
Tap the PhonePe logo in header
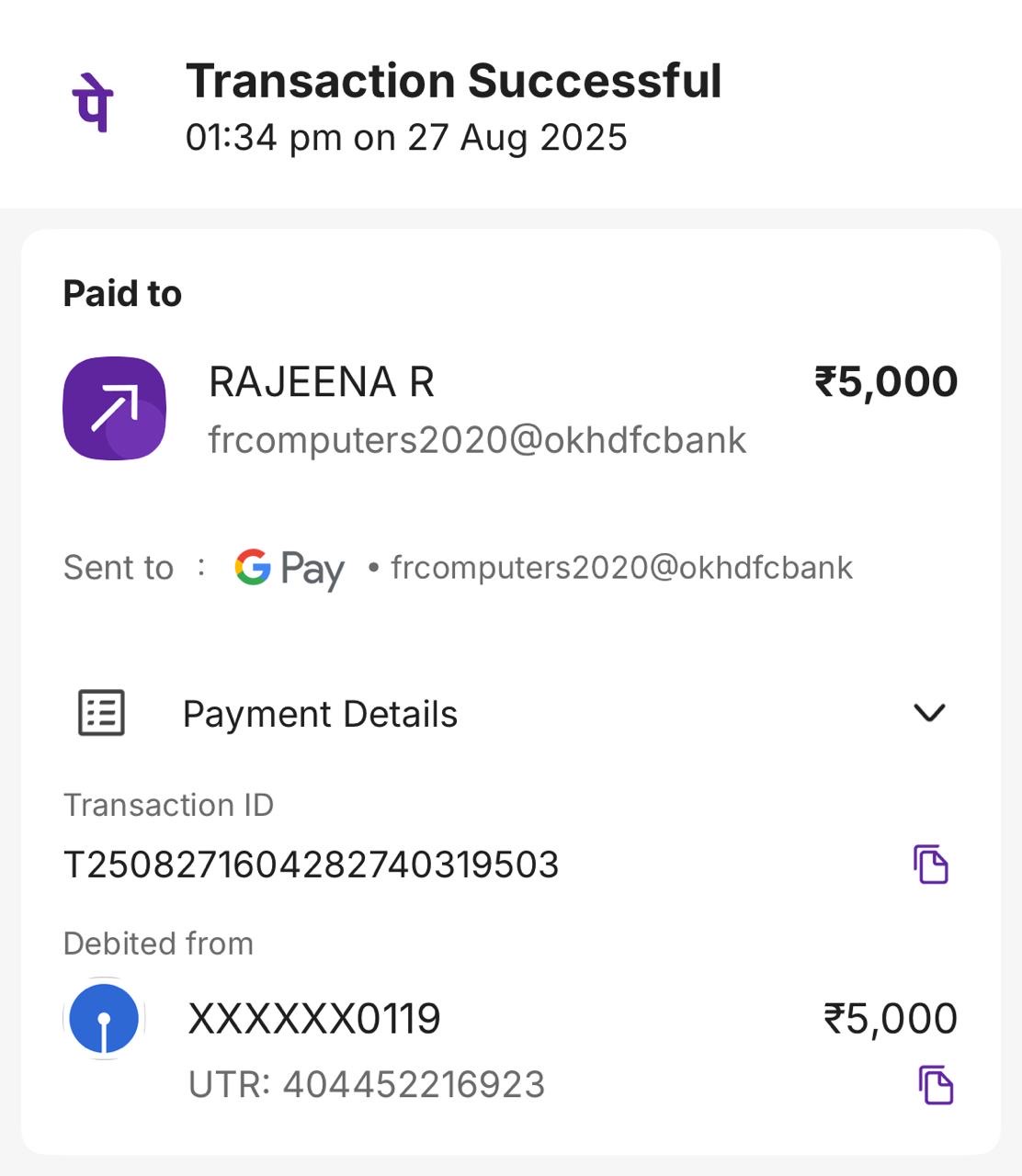coord(93,103)
